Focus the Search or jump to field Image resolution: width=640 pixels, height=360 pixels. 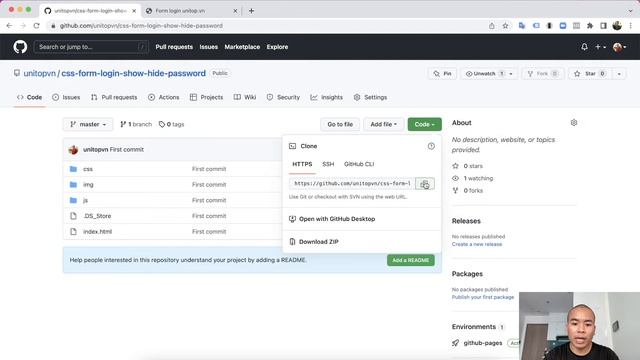click(x=91, y=47)
